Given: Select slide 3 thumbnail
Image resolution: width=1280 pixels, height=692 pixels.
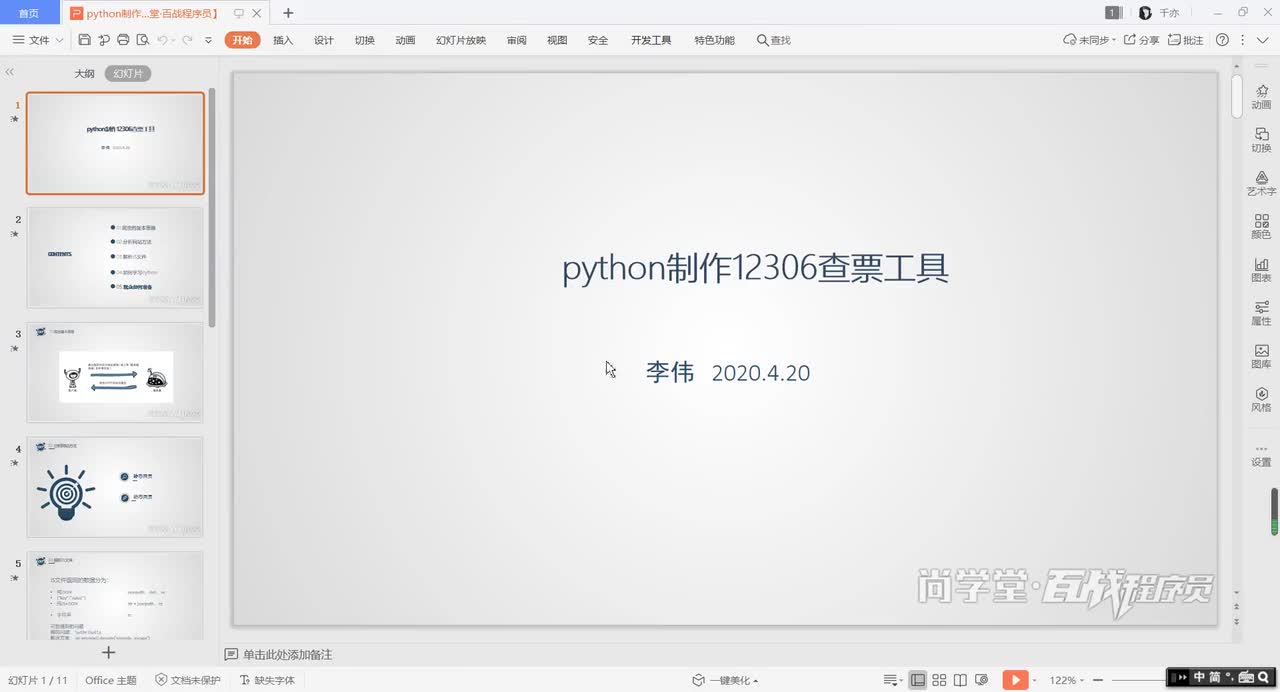Looking at the screenshot, I should click(115, 372).
